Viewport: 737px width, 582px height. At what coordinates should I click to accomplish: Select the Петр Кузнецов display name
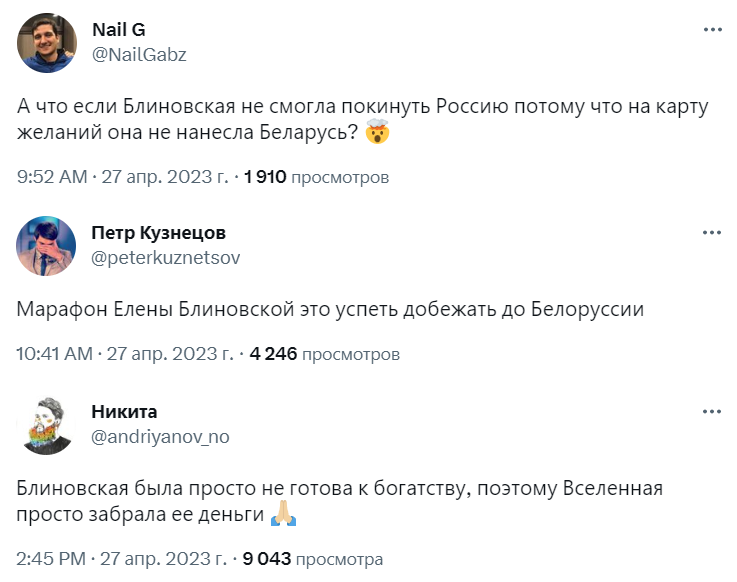click(158, 233)
